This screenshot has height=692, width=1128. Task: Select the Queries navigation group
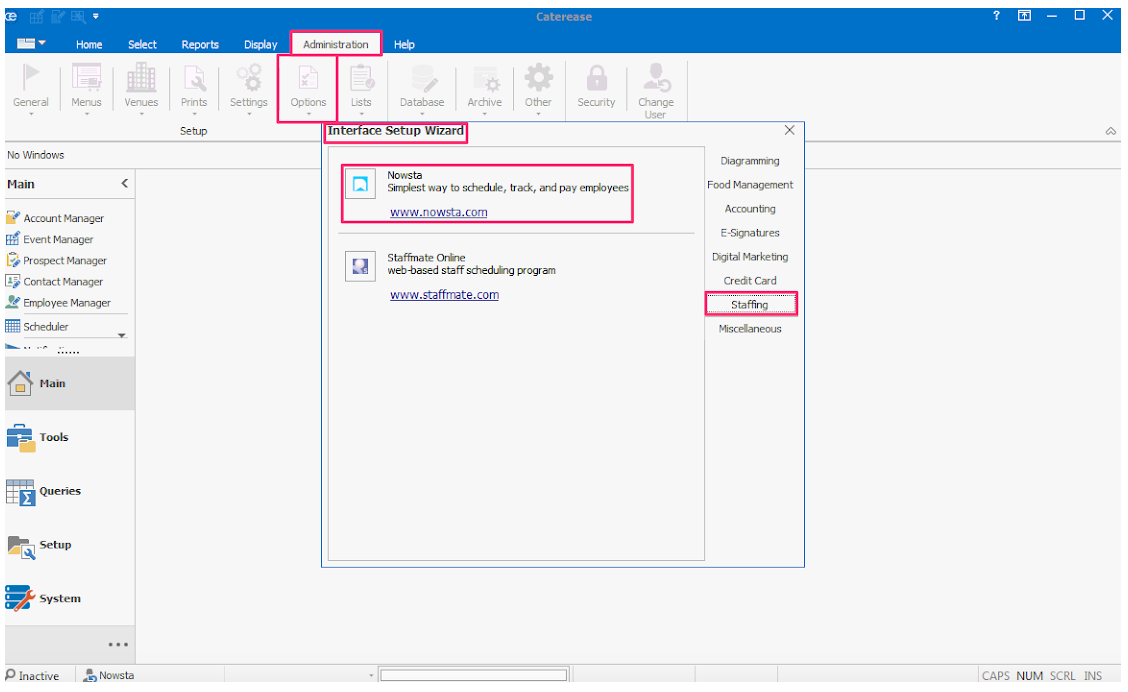pyautogui.click(x=69, y=491)
